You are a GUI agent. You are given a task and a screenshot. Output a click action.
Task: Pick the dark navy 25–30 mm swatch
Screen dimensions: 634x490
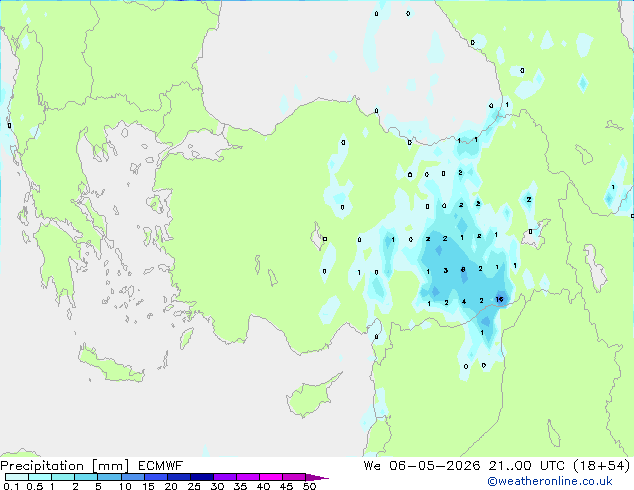[x=201, y=477]
